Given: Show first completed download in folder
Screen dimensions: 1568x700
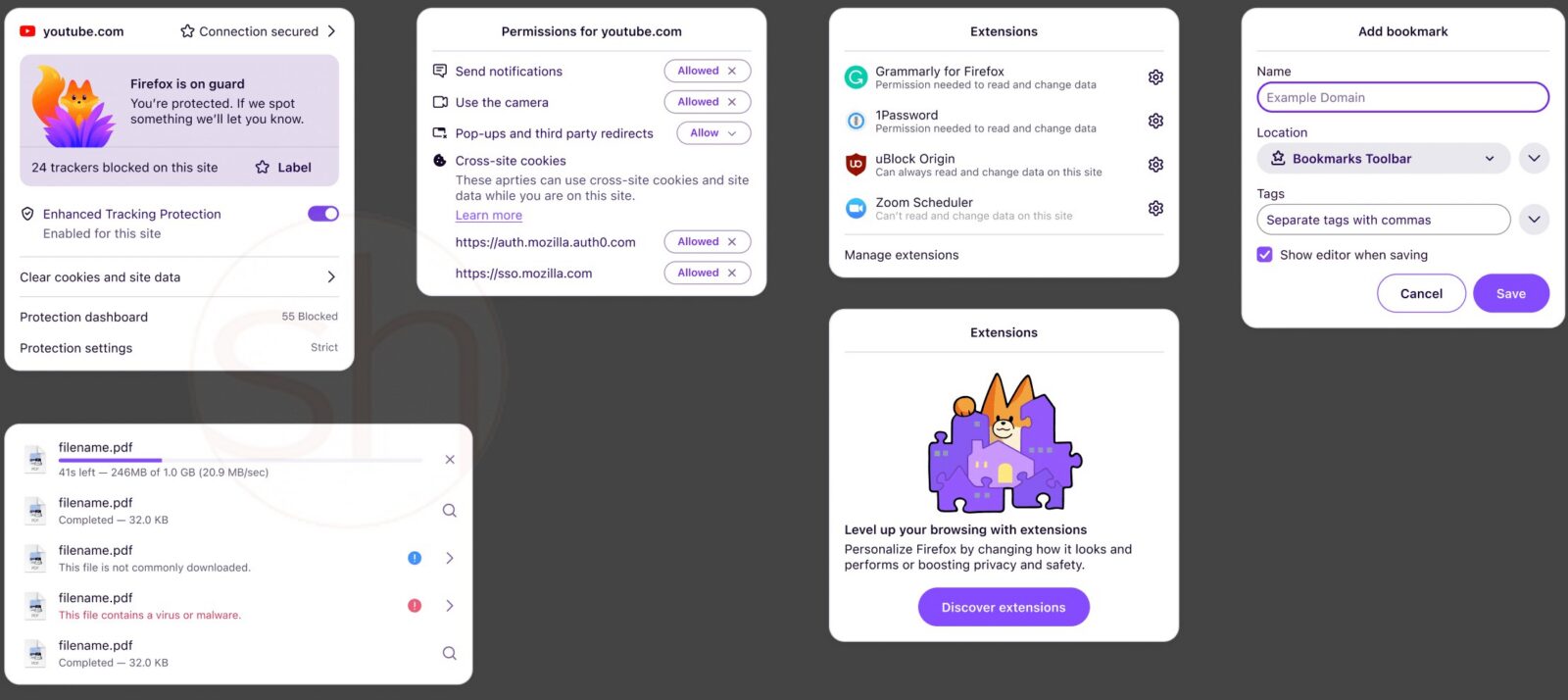Looking at the screenshot, I should (450, 510).
